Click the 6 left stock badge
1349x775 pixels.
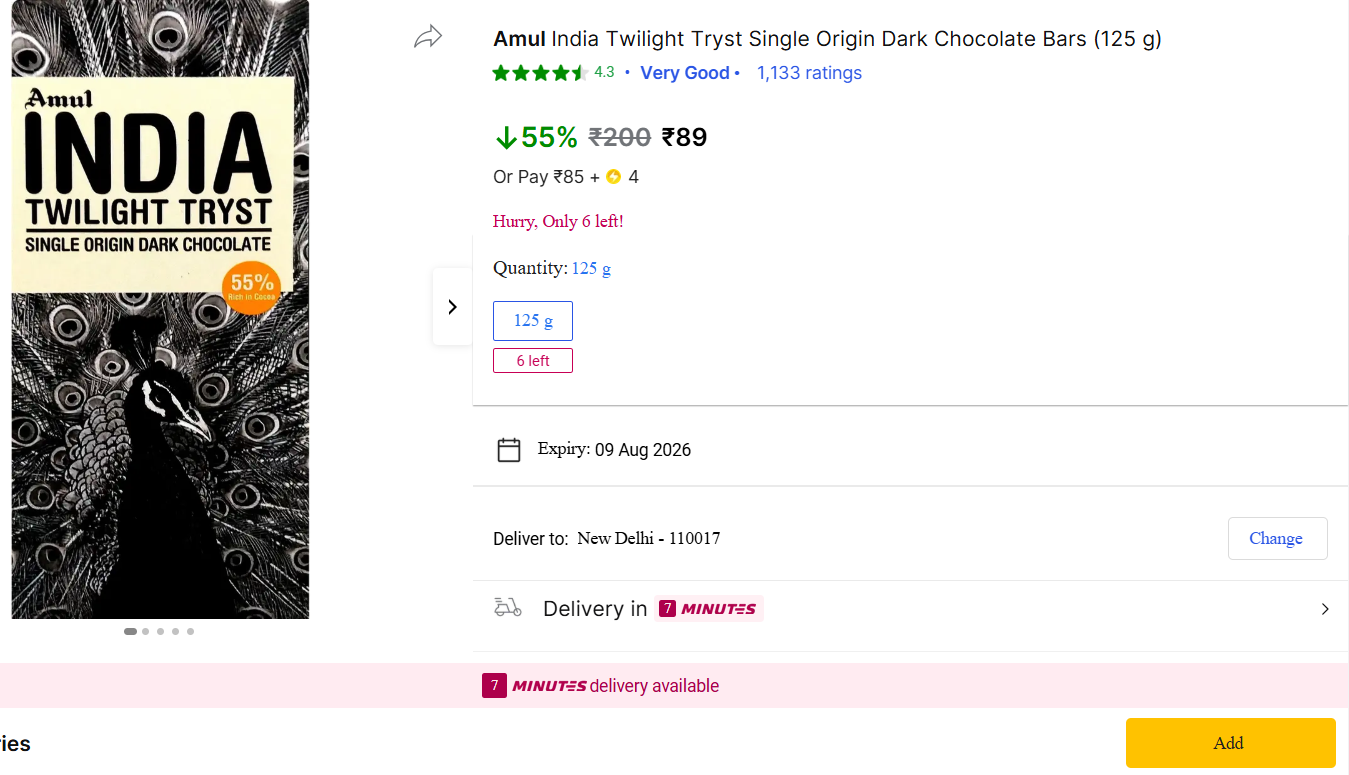tap(533, 361)
